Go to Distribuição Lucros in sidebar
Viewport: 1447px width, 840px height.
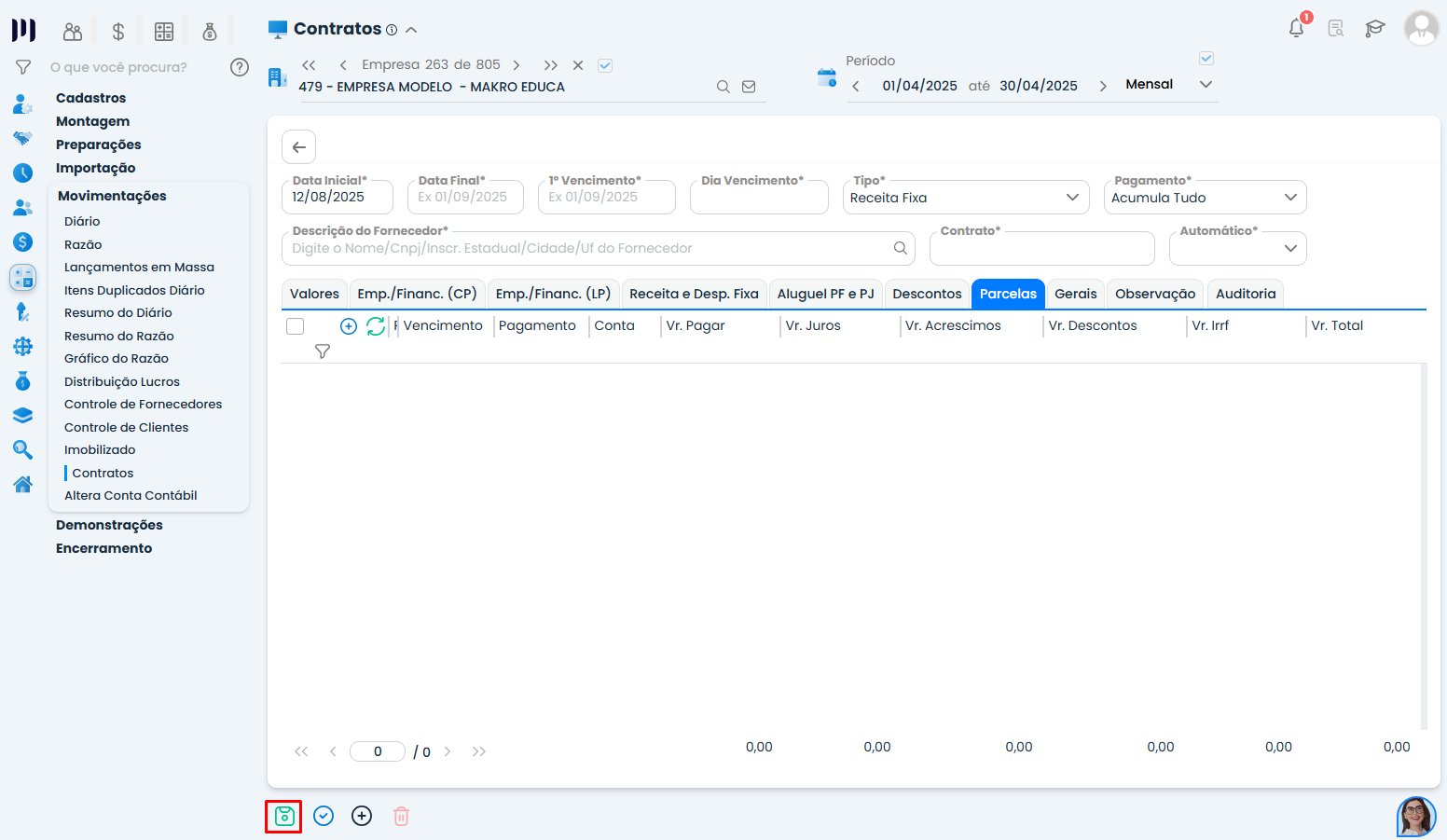[122, 381]
